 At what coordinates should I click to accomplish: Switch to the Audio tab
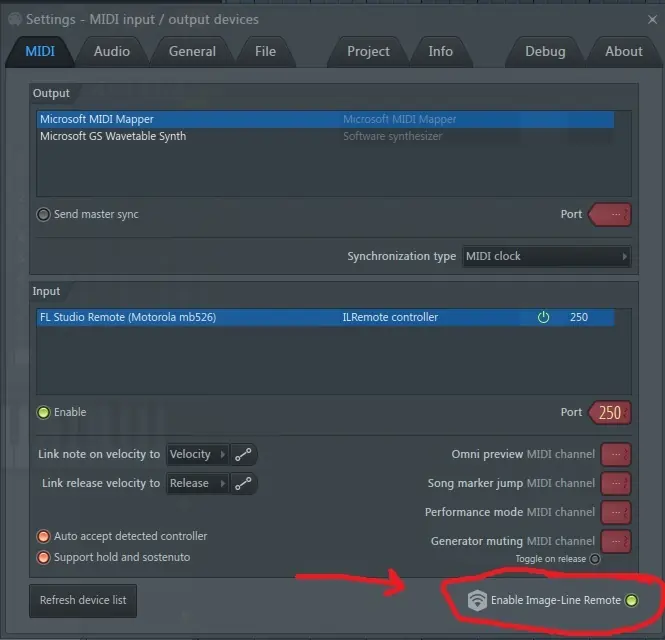coord(112,51)
